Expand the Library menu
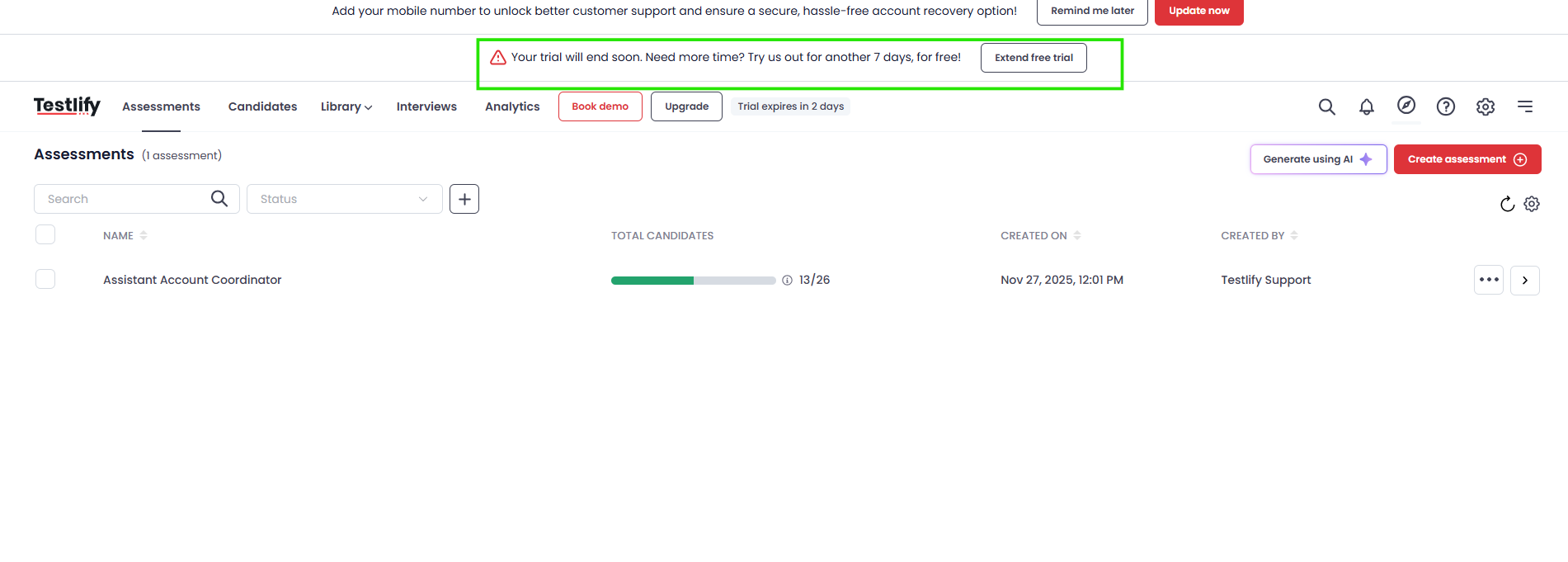 point(346,106)
